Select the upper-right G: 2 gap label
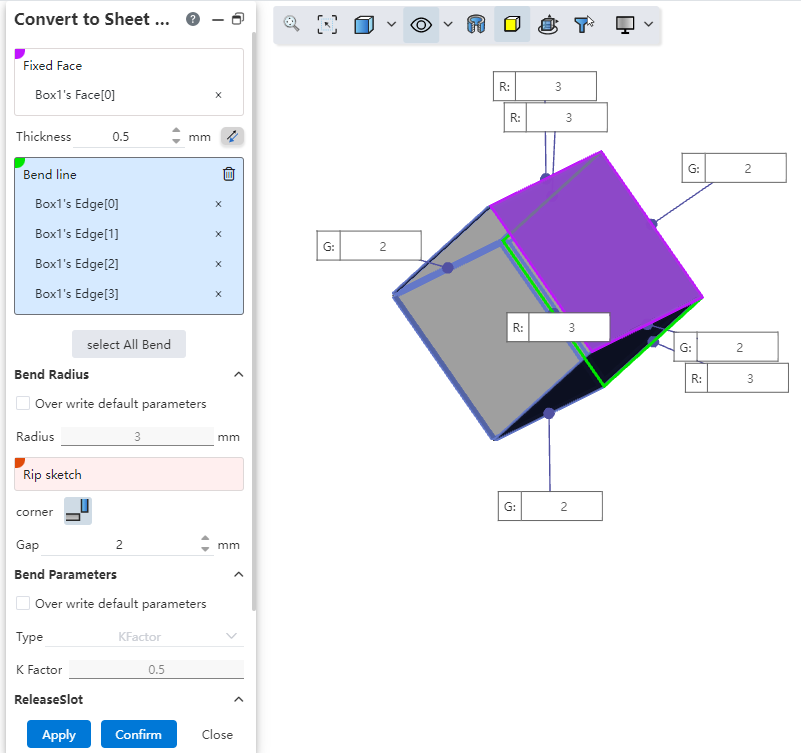The height and width of the screenshot is (753, 801). 734,168
